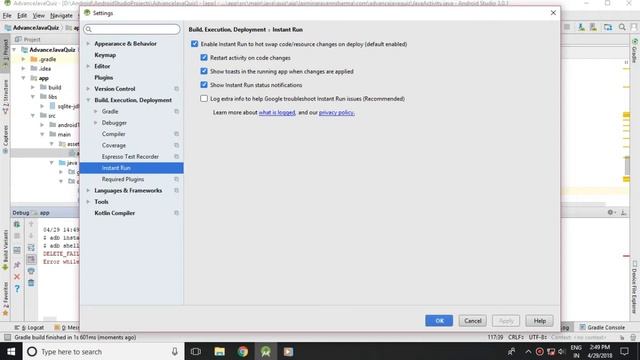
Task: Expand the Tools settings section
Action: point(88,202)
